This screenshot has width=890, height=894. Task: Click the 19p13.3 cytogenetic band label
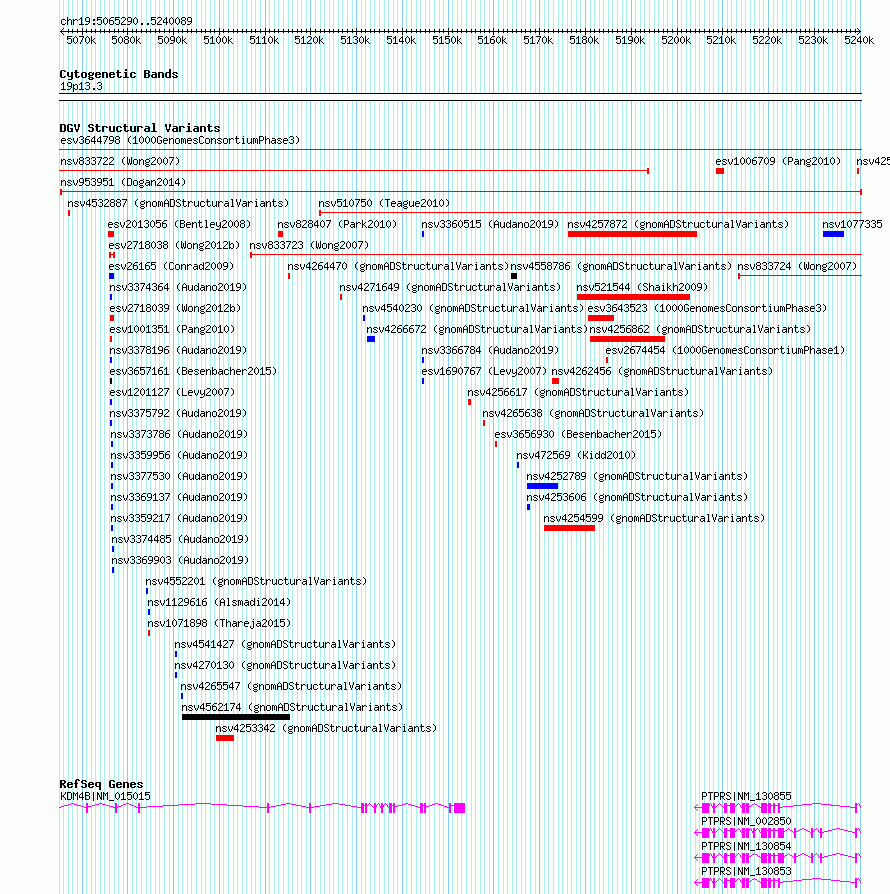[81, 87]
